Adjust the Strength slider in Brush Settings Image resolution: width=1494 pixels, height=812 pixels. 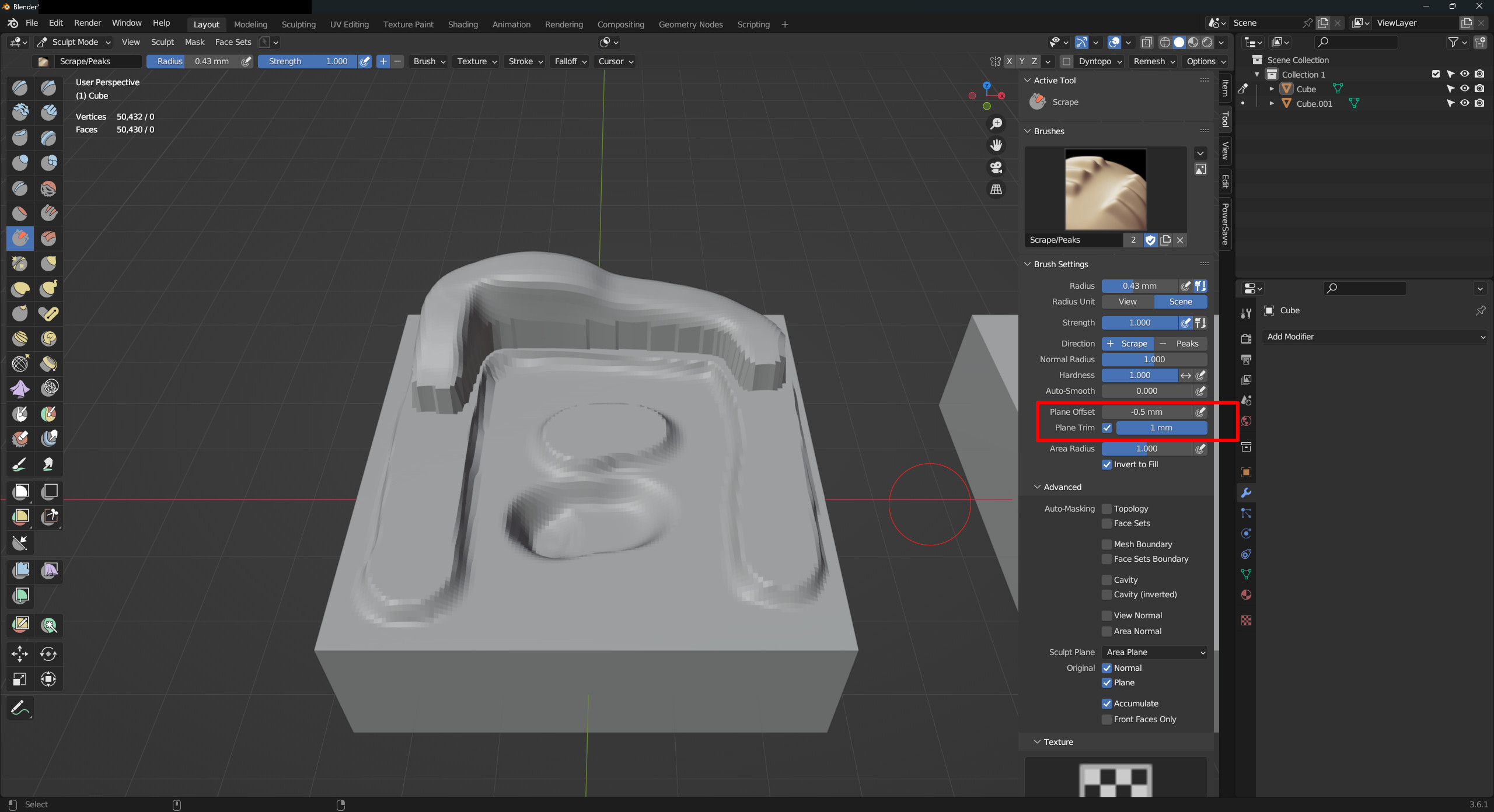click(x=1139, y=323)
